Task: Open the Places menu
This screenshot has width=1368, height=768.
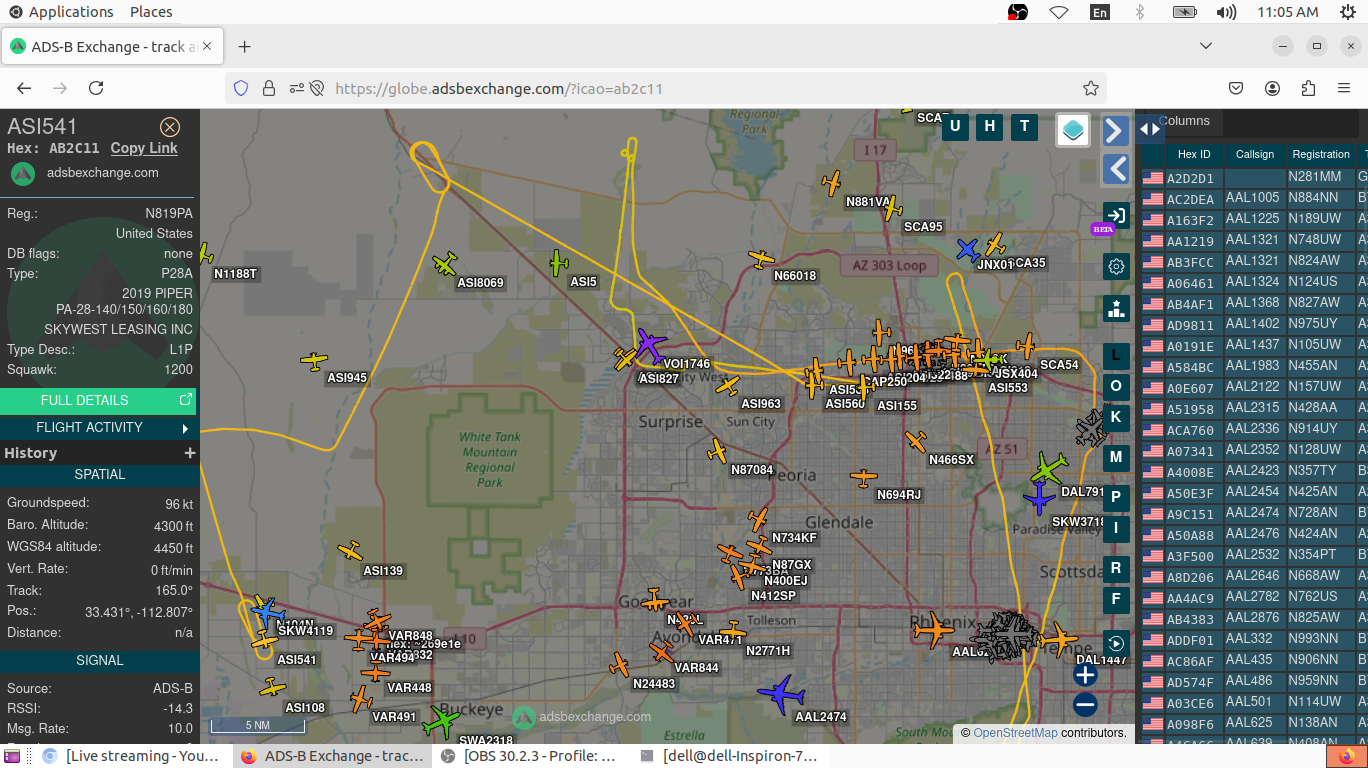Action: [x=151, y=12]
